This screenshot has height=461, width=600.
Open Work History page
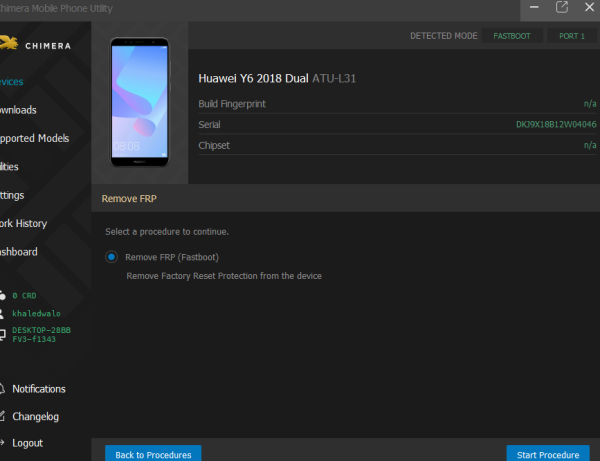point(23,223)
